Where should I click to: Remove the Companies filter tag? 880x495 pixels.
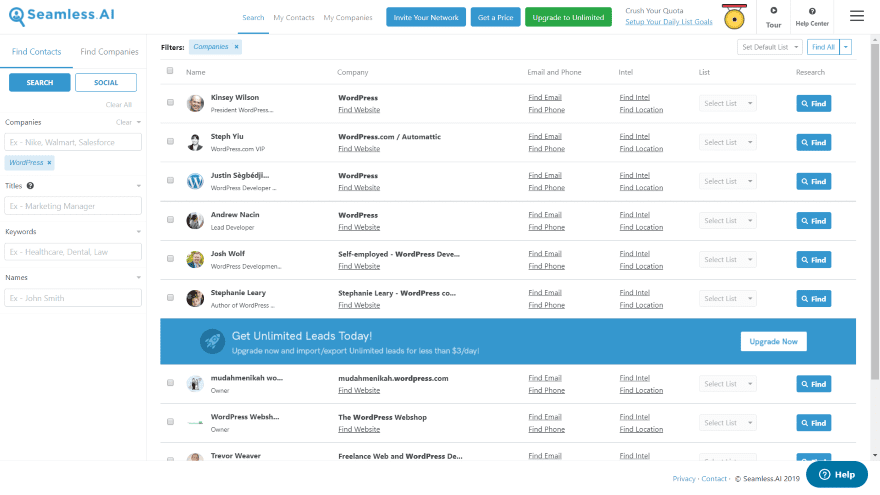[x=236, y=47]
